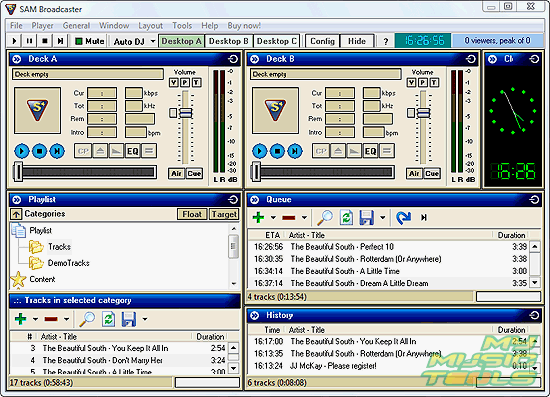This screenshot has height=397, width=550.
Task: Add track in Tracks in selected category toolbar
Action: (x=21, y=319)
